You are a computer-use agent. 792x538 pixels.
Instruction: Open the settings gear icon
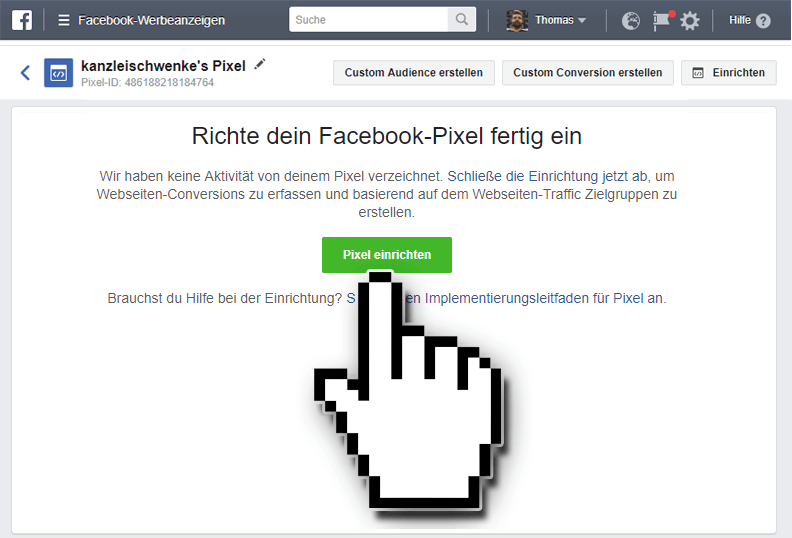(x=690, y=21)
